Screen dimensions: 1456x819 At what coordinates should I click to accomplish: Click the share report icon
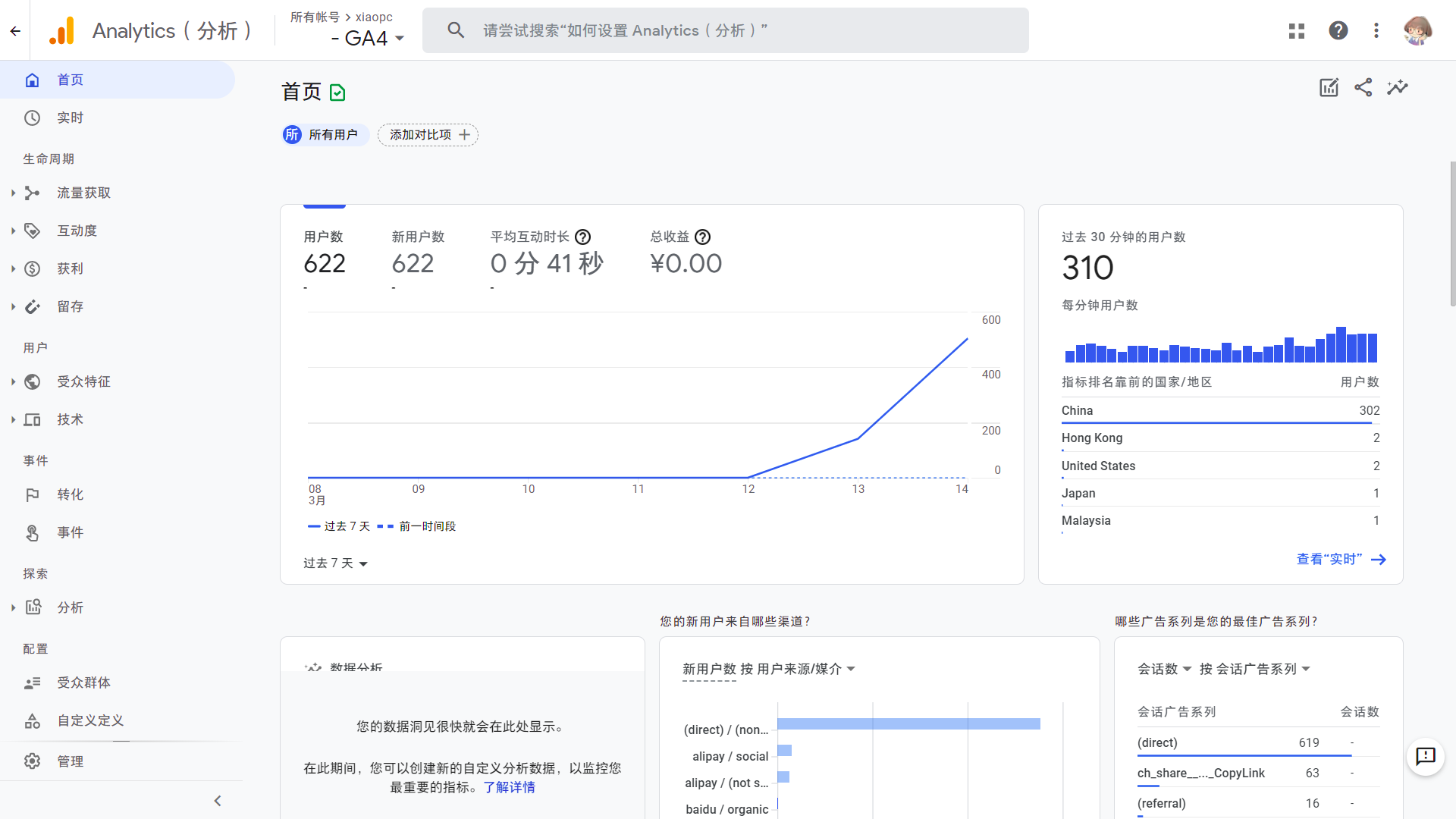(1363, 87)
